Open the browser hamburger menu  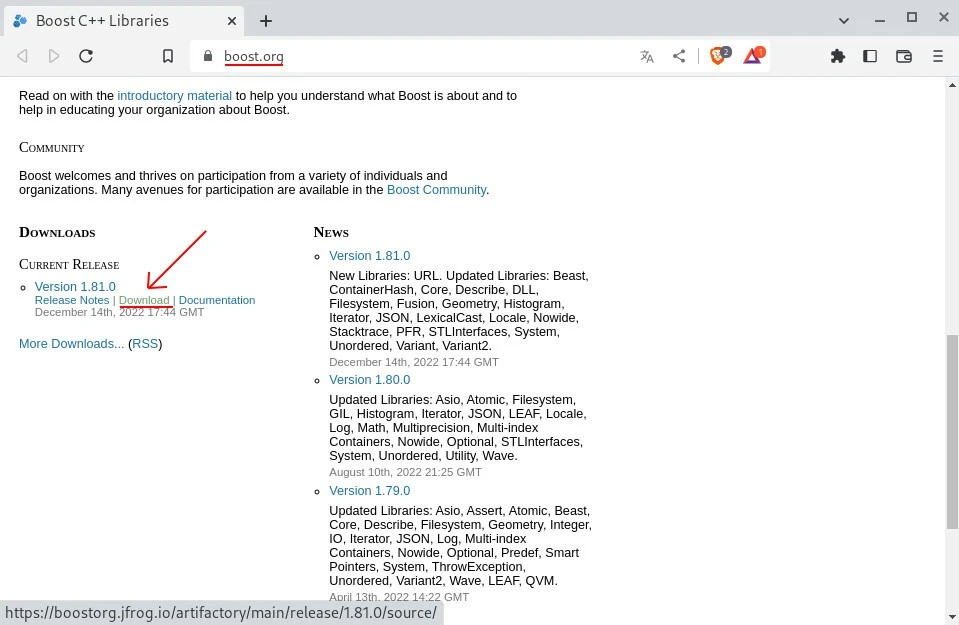pos(937,56)
